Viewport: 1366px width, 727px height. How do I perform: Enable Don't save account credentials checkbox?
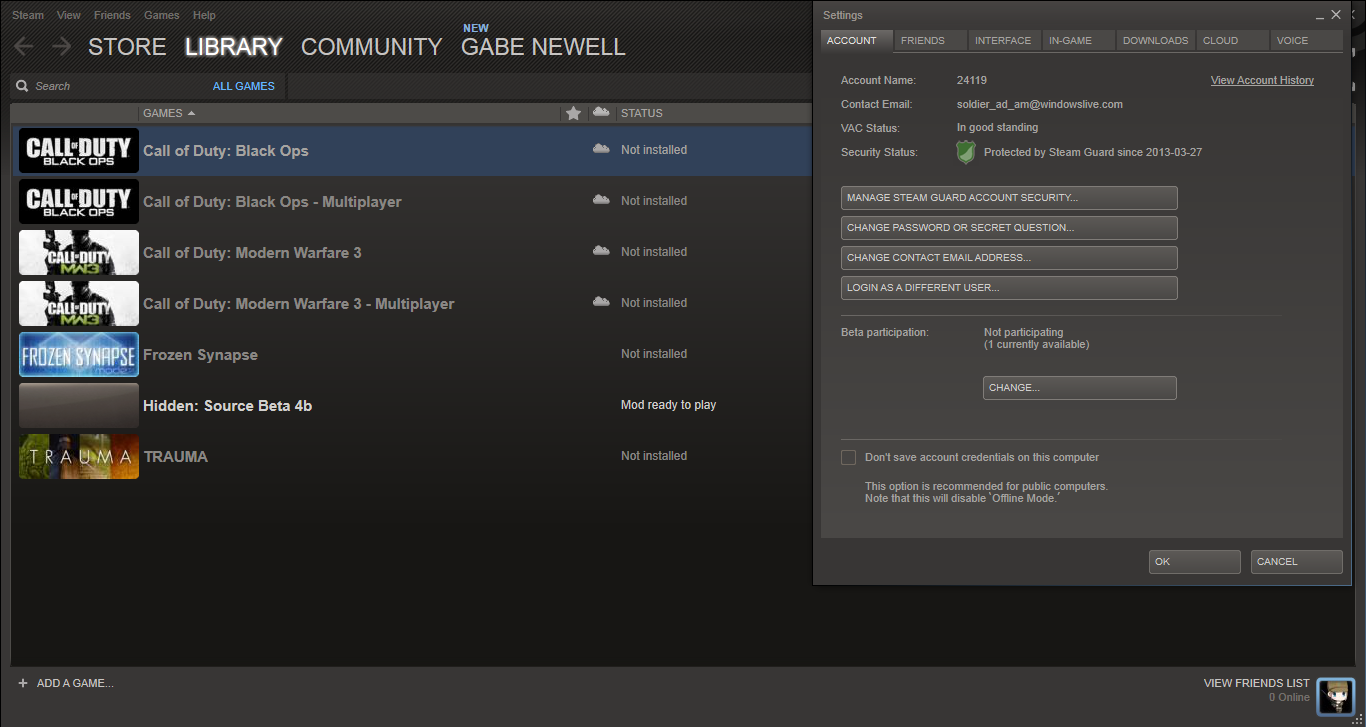[849, 457]
